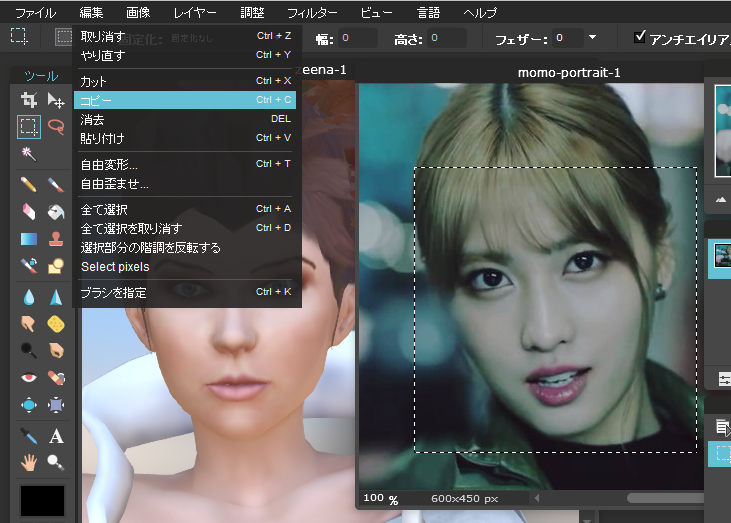Viewport: 731px width, 523px height.
Task: Select the Clone Stamp tool
Action: tap(56, 239)
